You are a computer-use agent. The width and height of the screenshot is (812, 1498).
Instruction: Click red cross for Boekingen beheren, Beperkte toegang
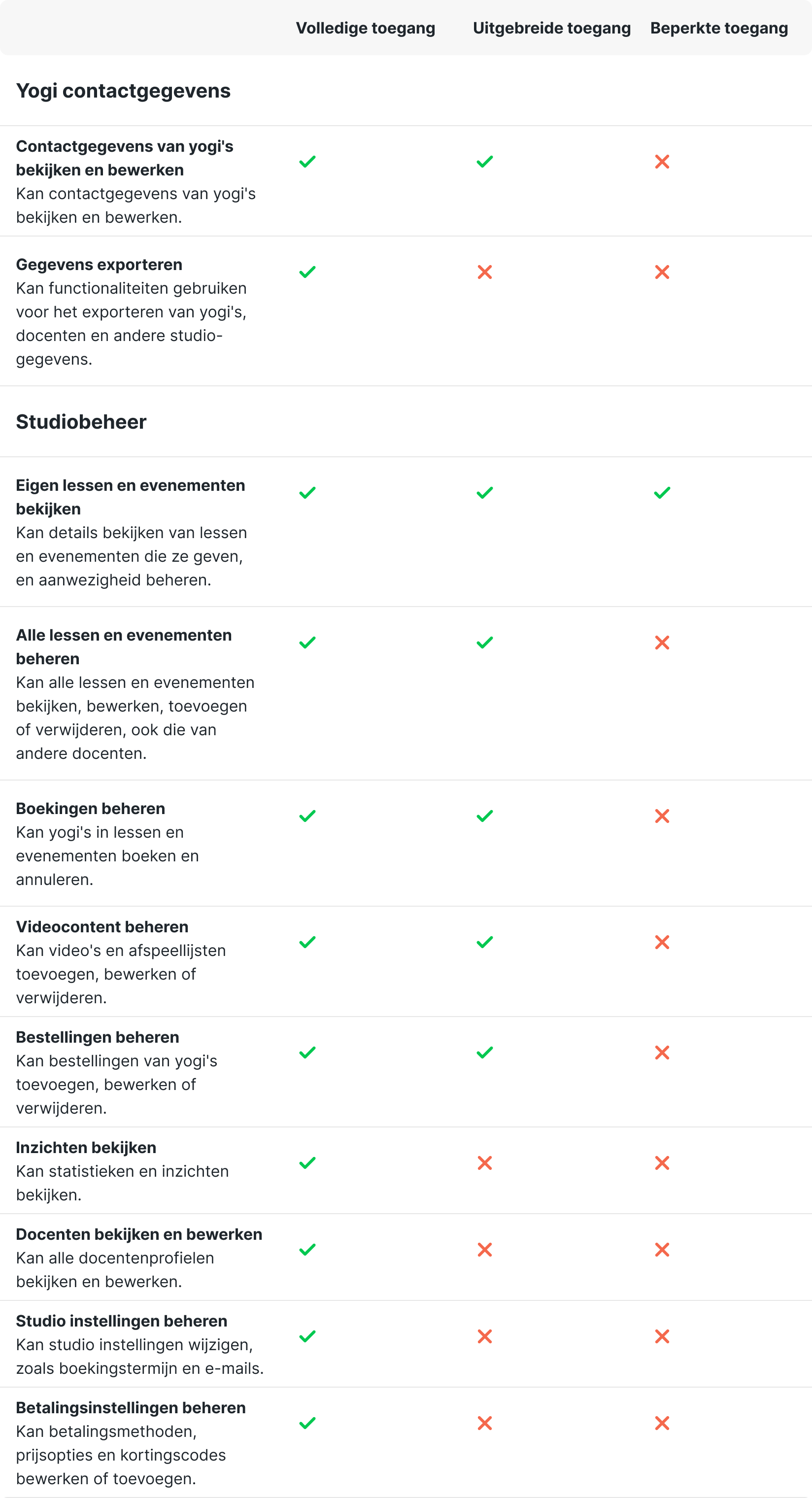pyautogui.click(x=662, y=817)
